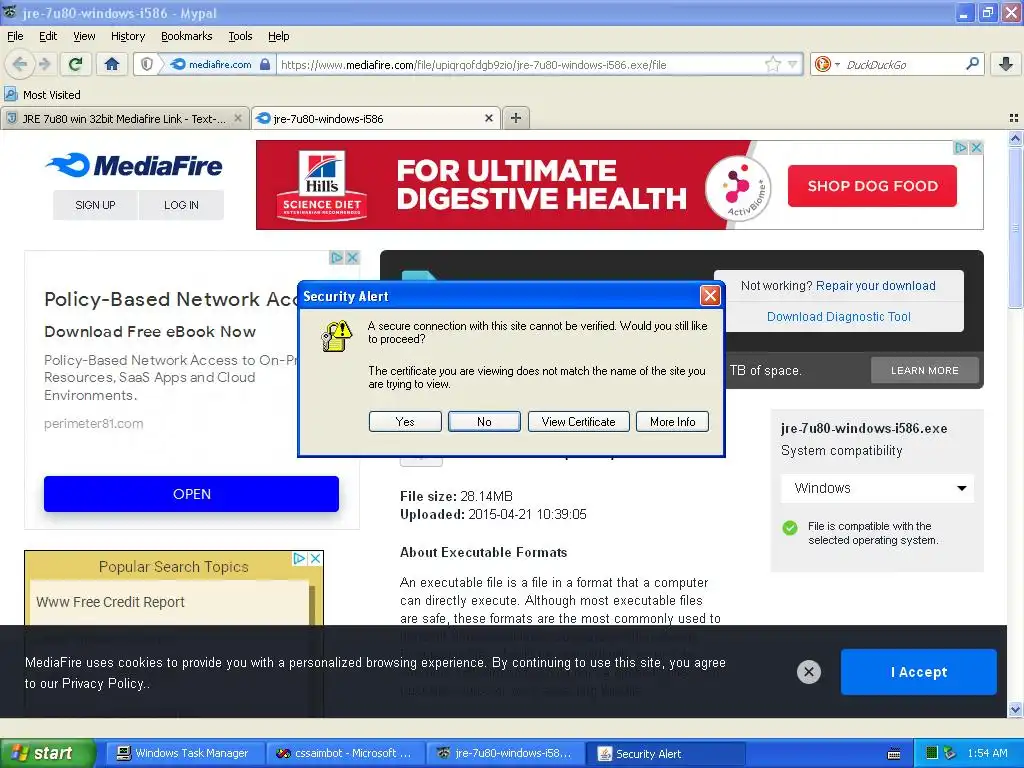Click Www Free Credit Report topic
This screenshot has width=1024, height=768.
(x=110, y=602)
